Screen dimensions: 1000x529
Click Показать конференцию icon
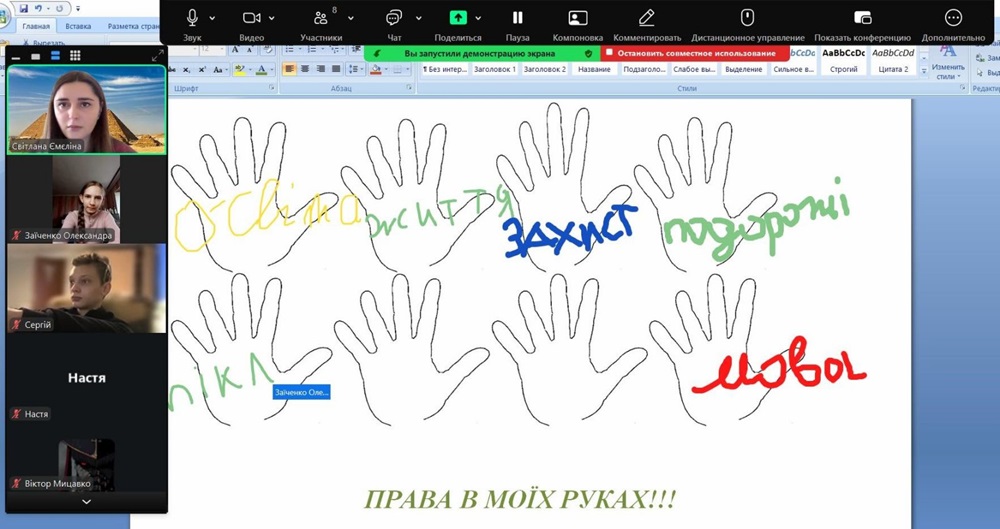point(862,18)
